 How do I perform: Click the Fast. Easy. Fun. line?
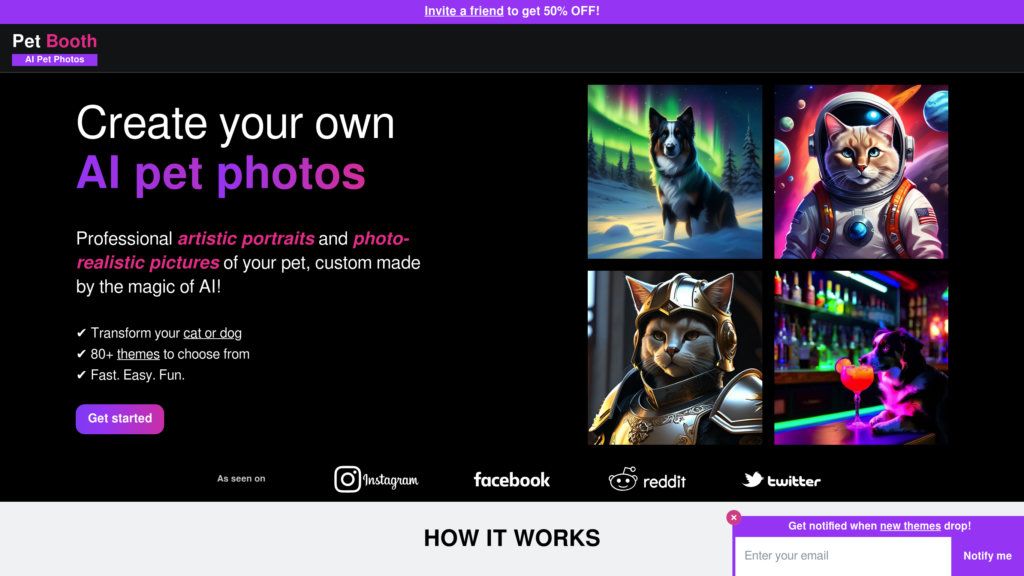pos(131,375)
